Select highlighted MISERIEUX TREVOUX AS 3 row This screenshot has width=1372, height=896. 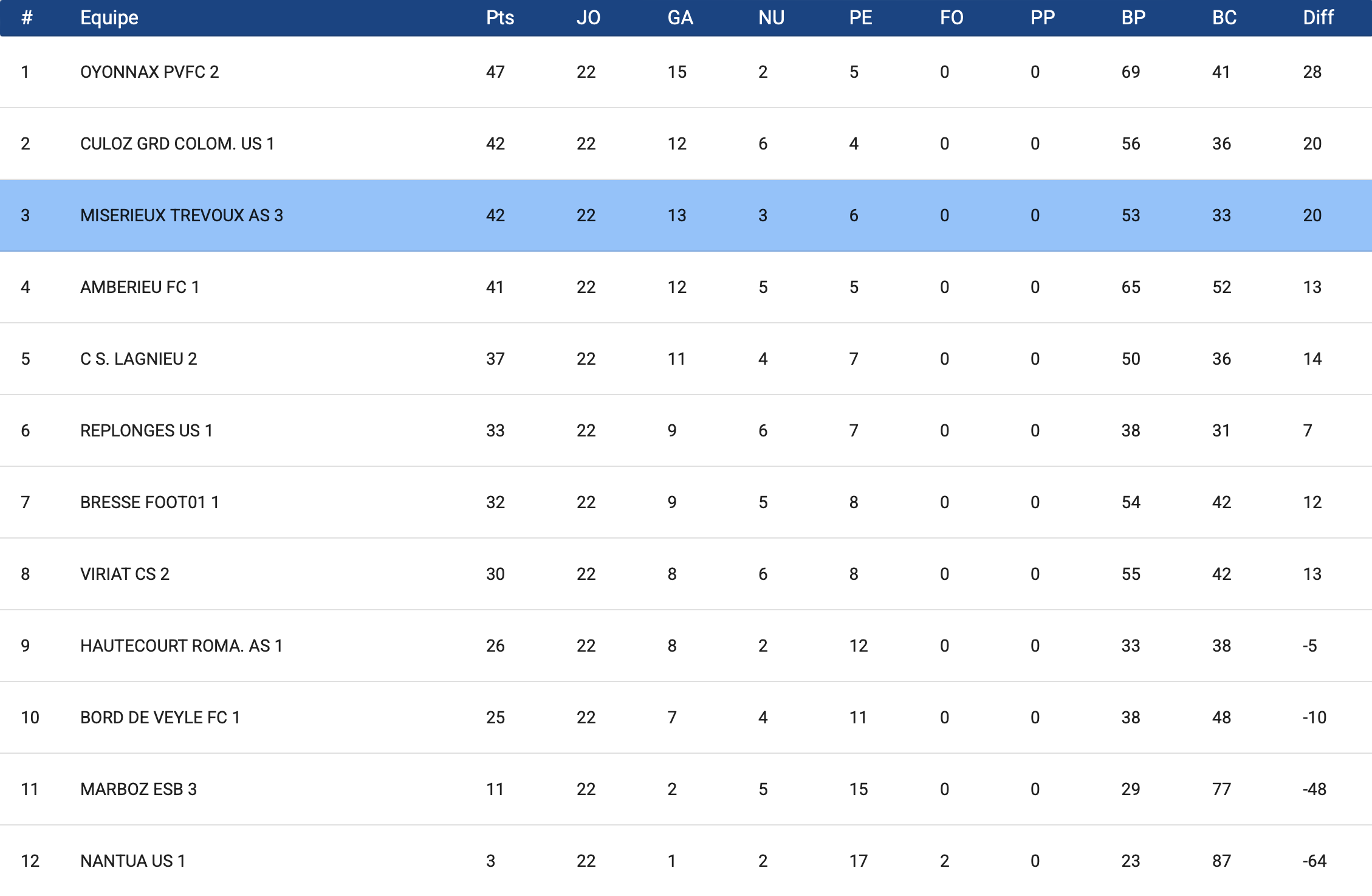pyautogui.click(x=686, y=215)
